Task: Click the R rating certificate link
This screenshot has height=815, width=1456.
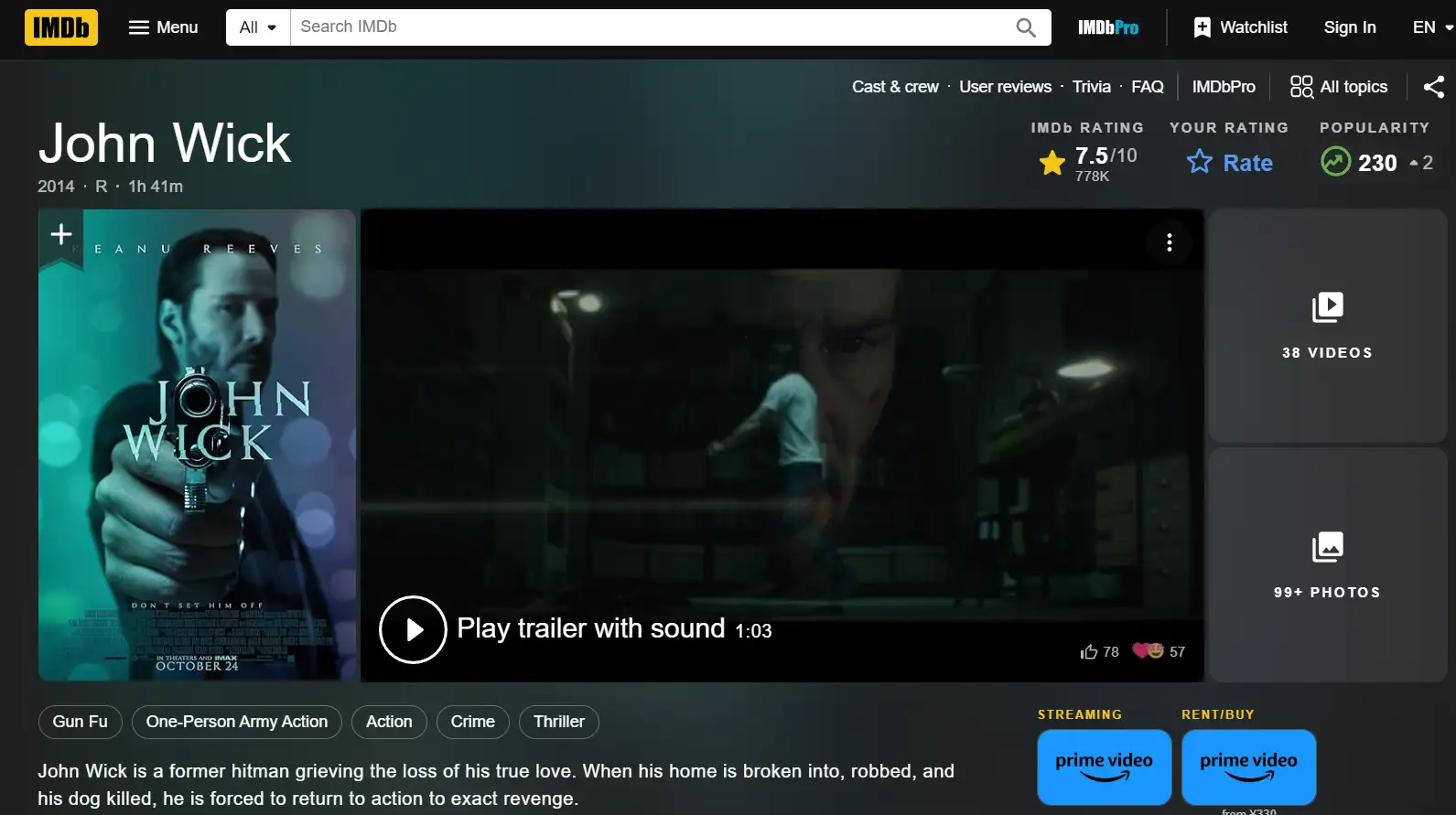Action: [102, 187]
